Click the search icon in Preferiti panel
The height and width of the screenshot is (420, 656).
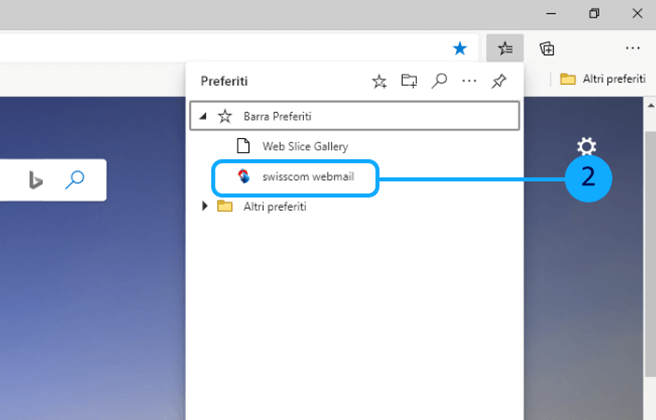click(x=438, y=81)
